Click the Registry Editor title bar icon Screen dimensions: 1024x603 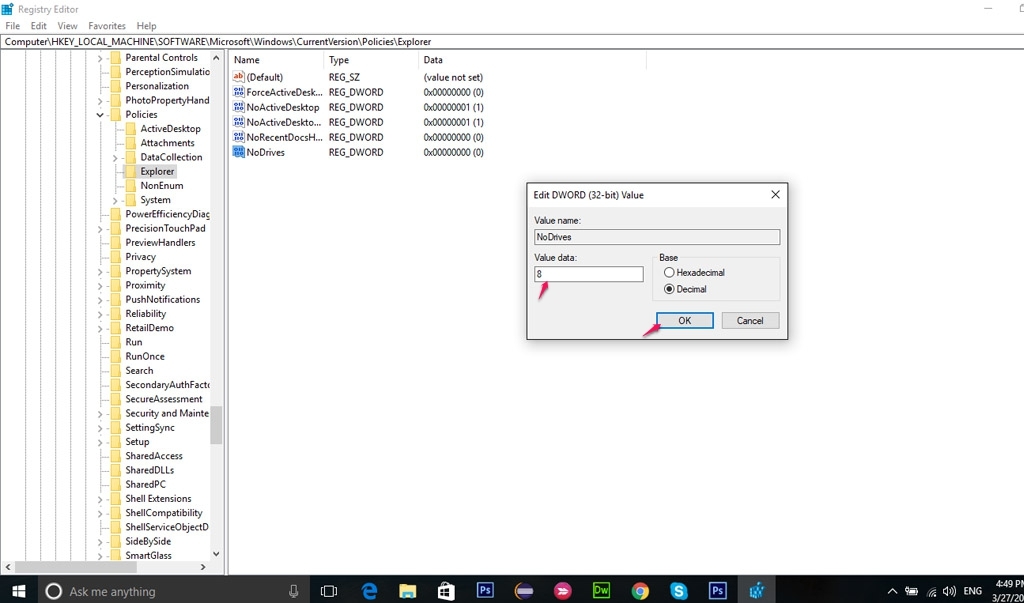(7, 9)
